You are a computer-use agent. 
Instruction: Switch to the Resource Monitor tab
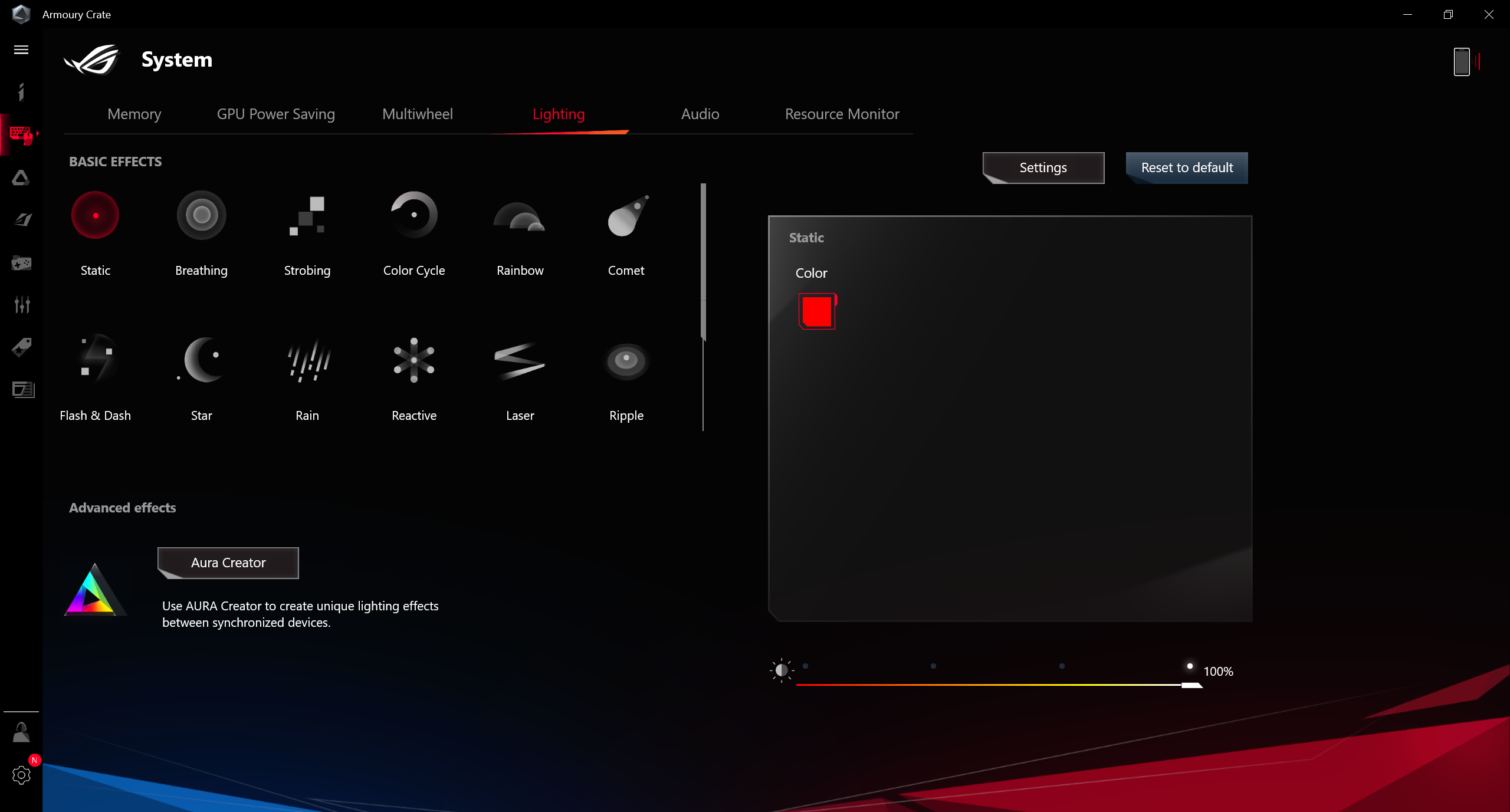[842, 114]
